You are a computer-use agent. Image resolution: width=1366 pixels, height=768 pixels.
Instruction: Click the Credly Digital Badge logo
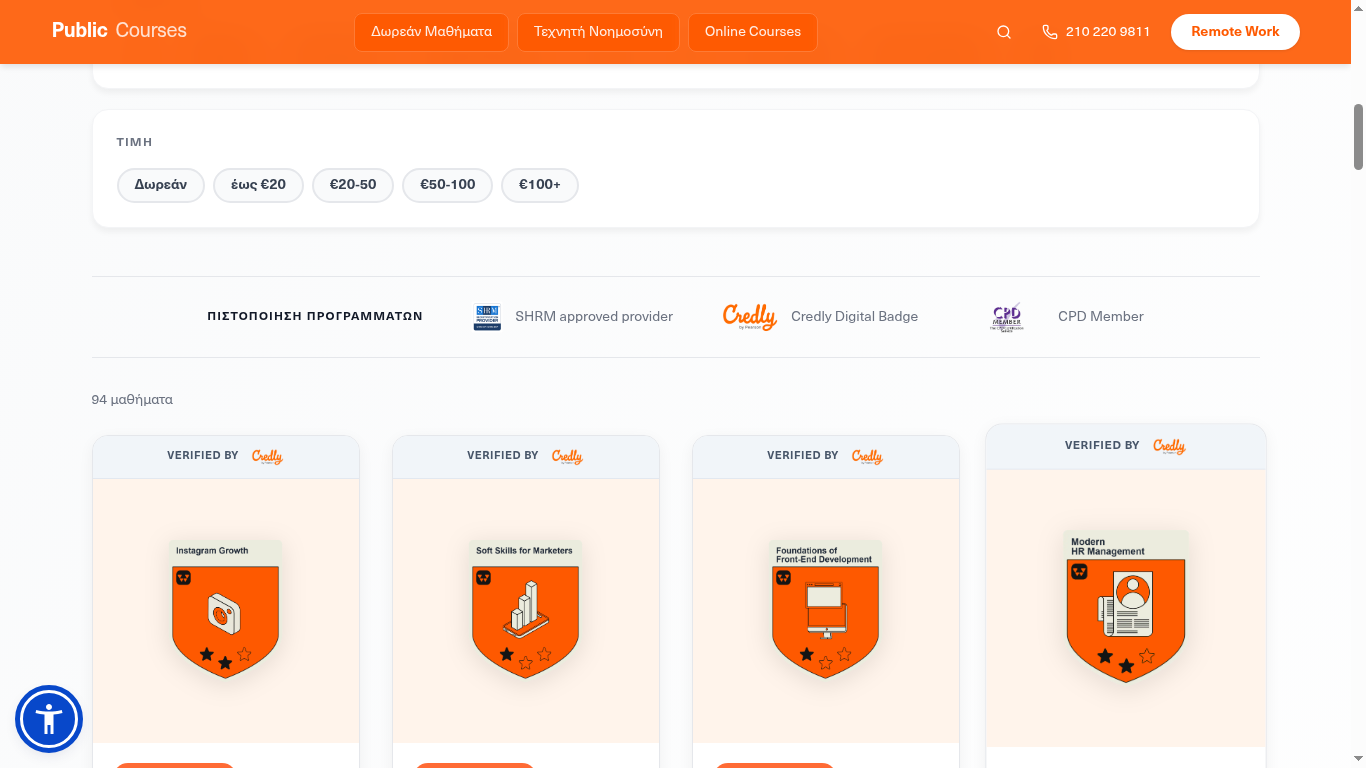(x=750, y=317)
